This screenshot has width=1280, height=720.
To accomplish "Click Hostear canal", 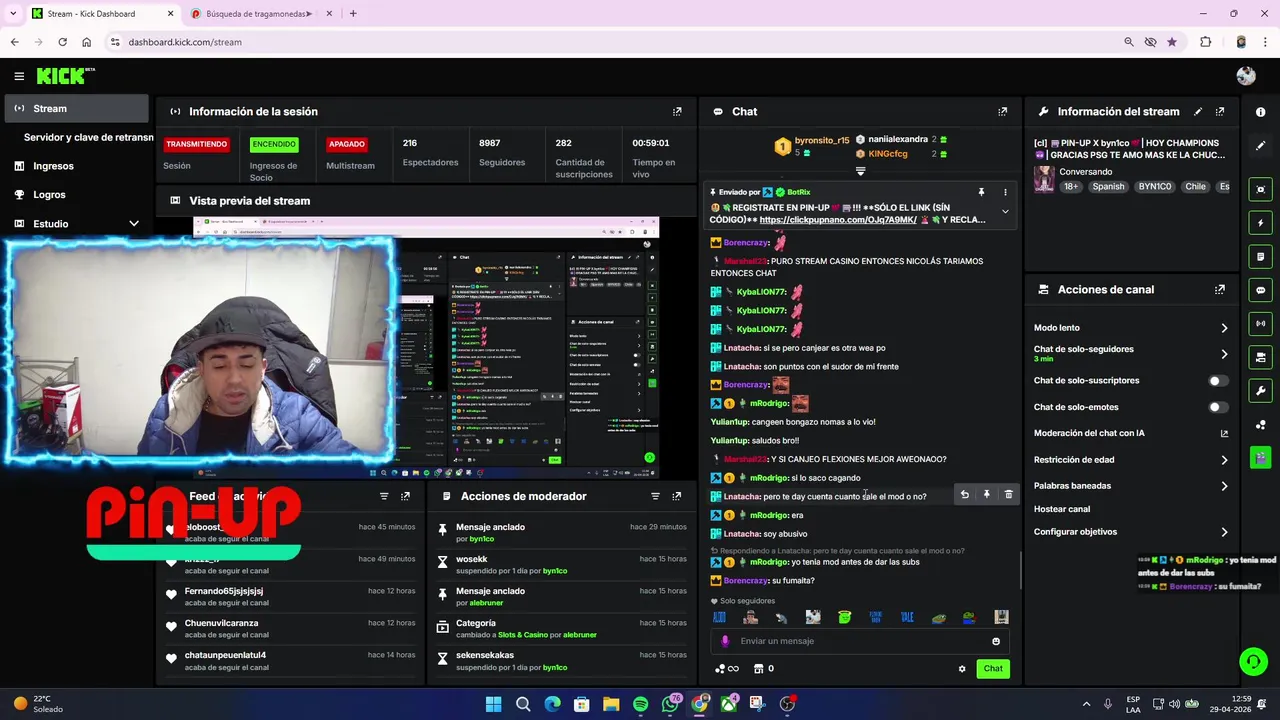I will click(1062, 509).
